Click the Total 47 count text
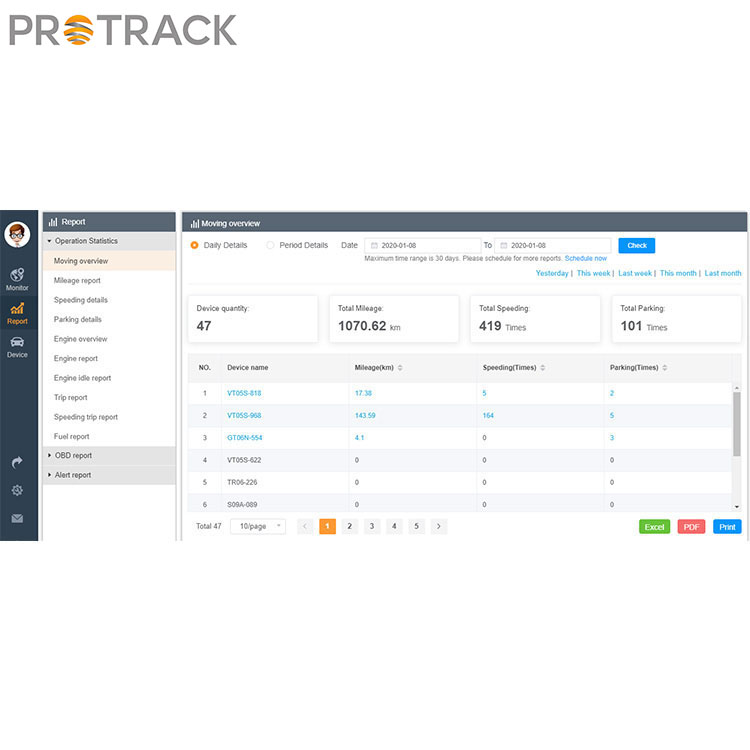The width and height of the screenshot is (750, 750). [x=209, y=526]
